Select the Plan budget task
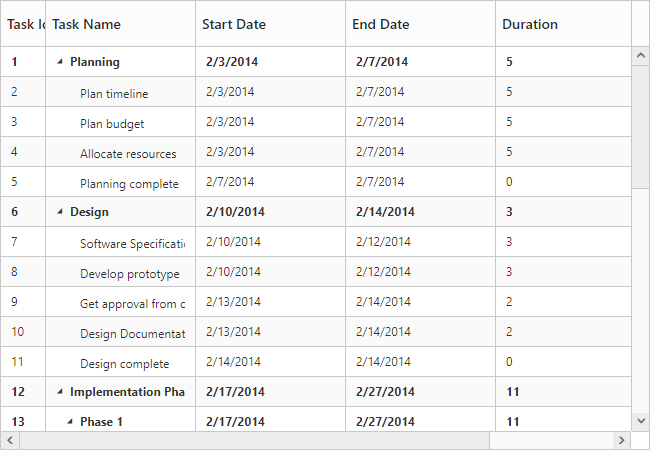 pyautogui.click(x=112, y=124)
